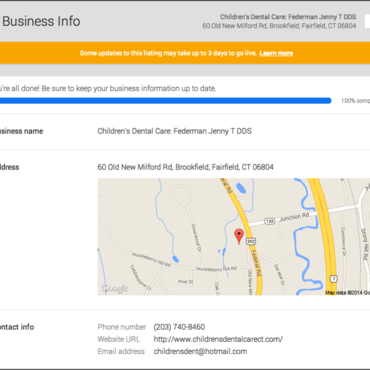Click the childrensdent@hotmail.com email address
Image resolution: width=370 pixels, height=370 pixels.
coord(200,351)
